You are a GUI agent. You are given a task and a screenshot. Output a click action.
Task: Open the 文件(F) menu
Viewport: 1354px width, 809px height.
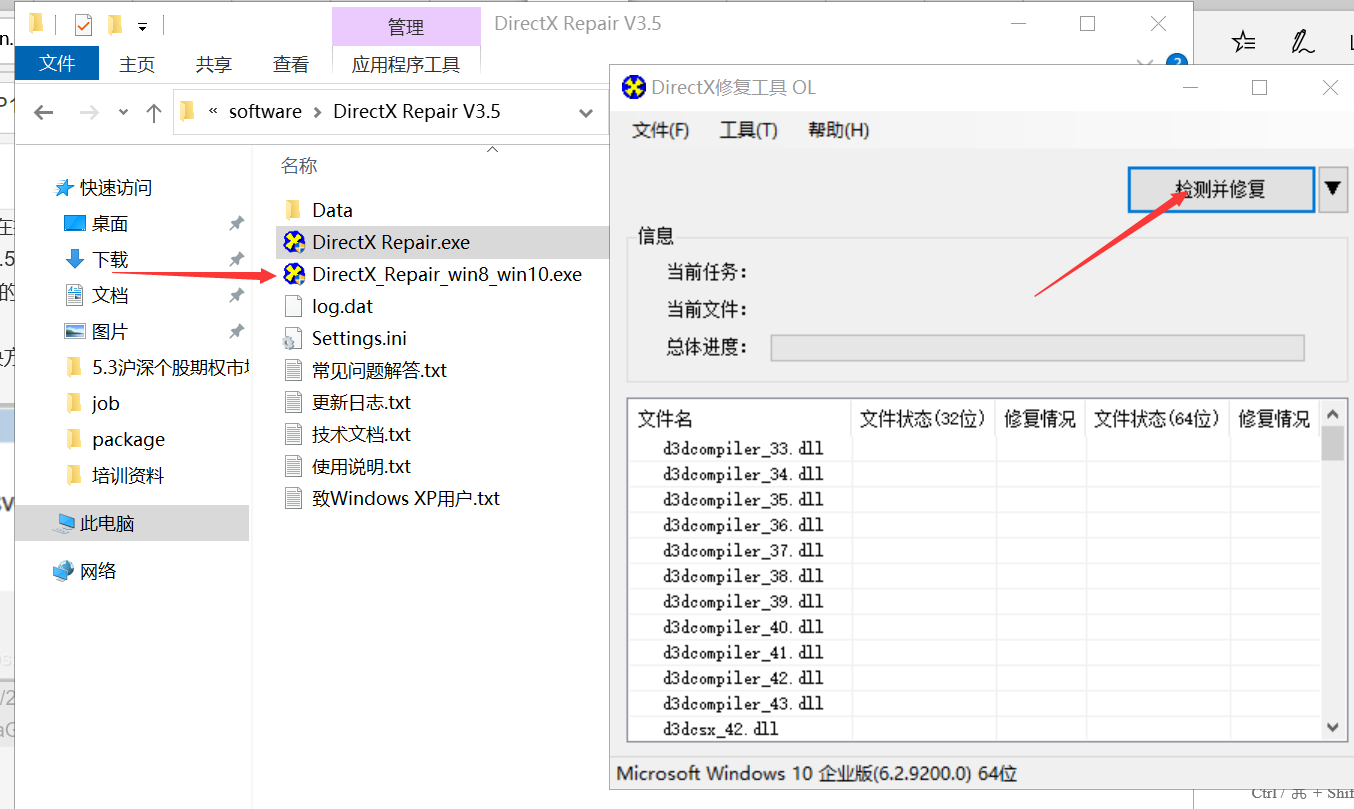pyautogui.click(x=661, y=130)
